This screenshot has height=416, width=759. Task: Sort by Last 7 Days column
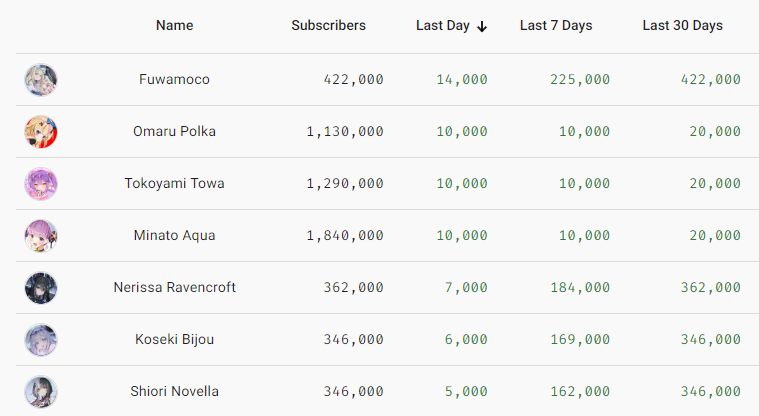click(556, 26)
